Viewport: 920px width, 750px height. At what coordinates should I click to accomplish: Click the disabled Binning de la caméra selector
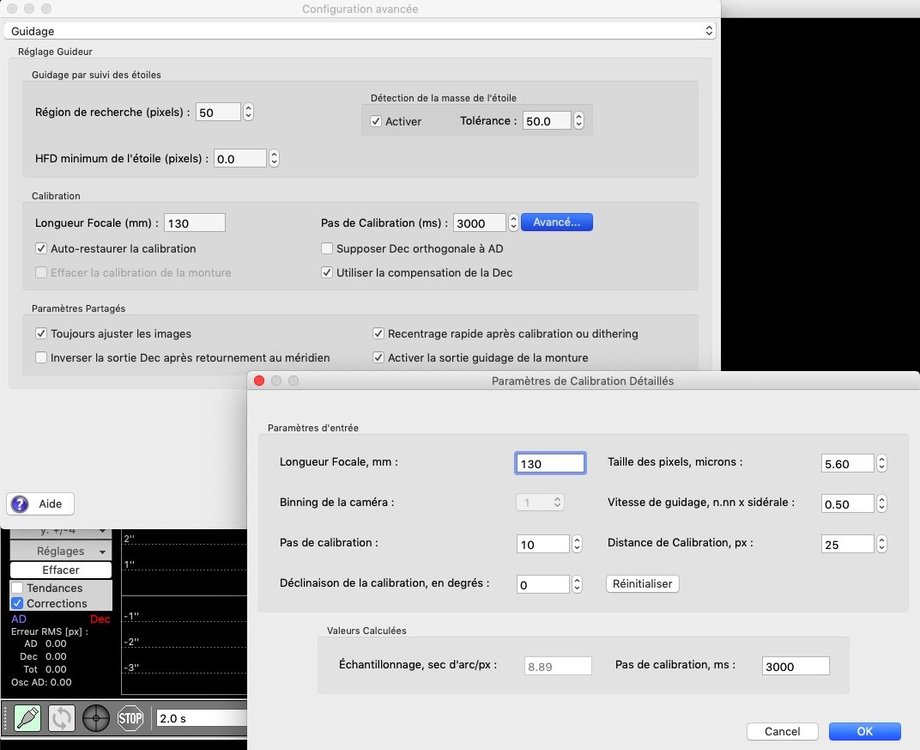pos(540,502)
